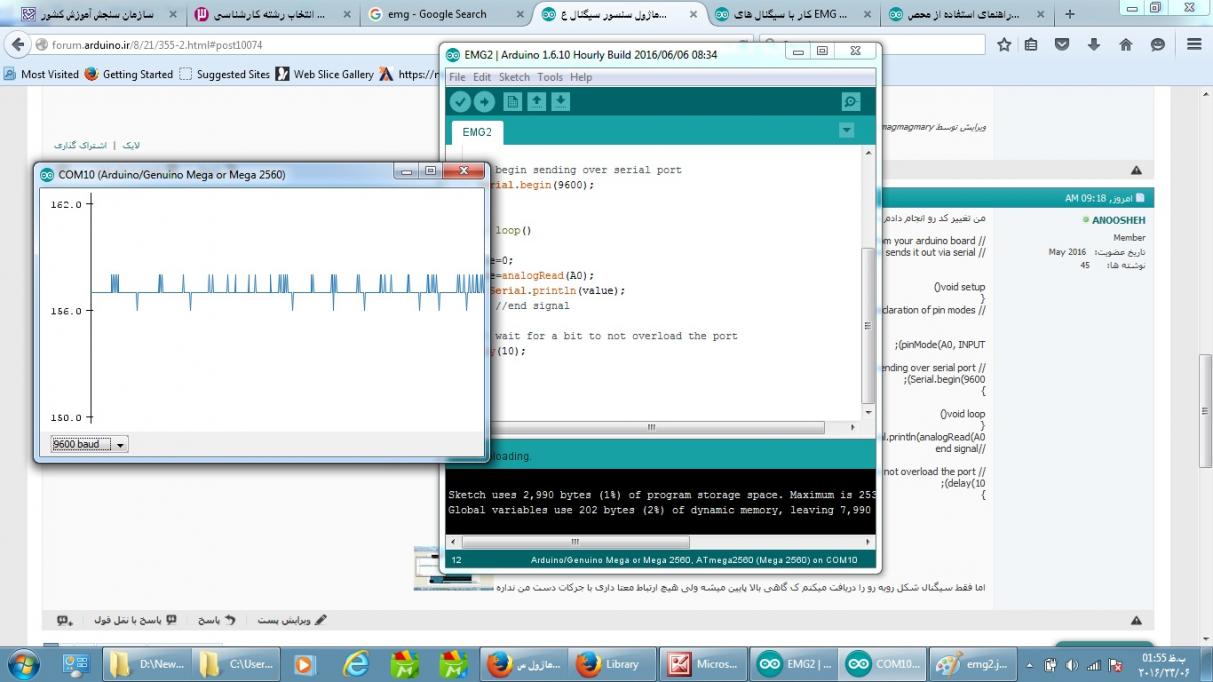Click the Web Slice Gallery bookmark
Screen dimensions: 1213x682
point(324,74)
